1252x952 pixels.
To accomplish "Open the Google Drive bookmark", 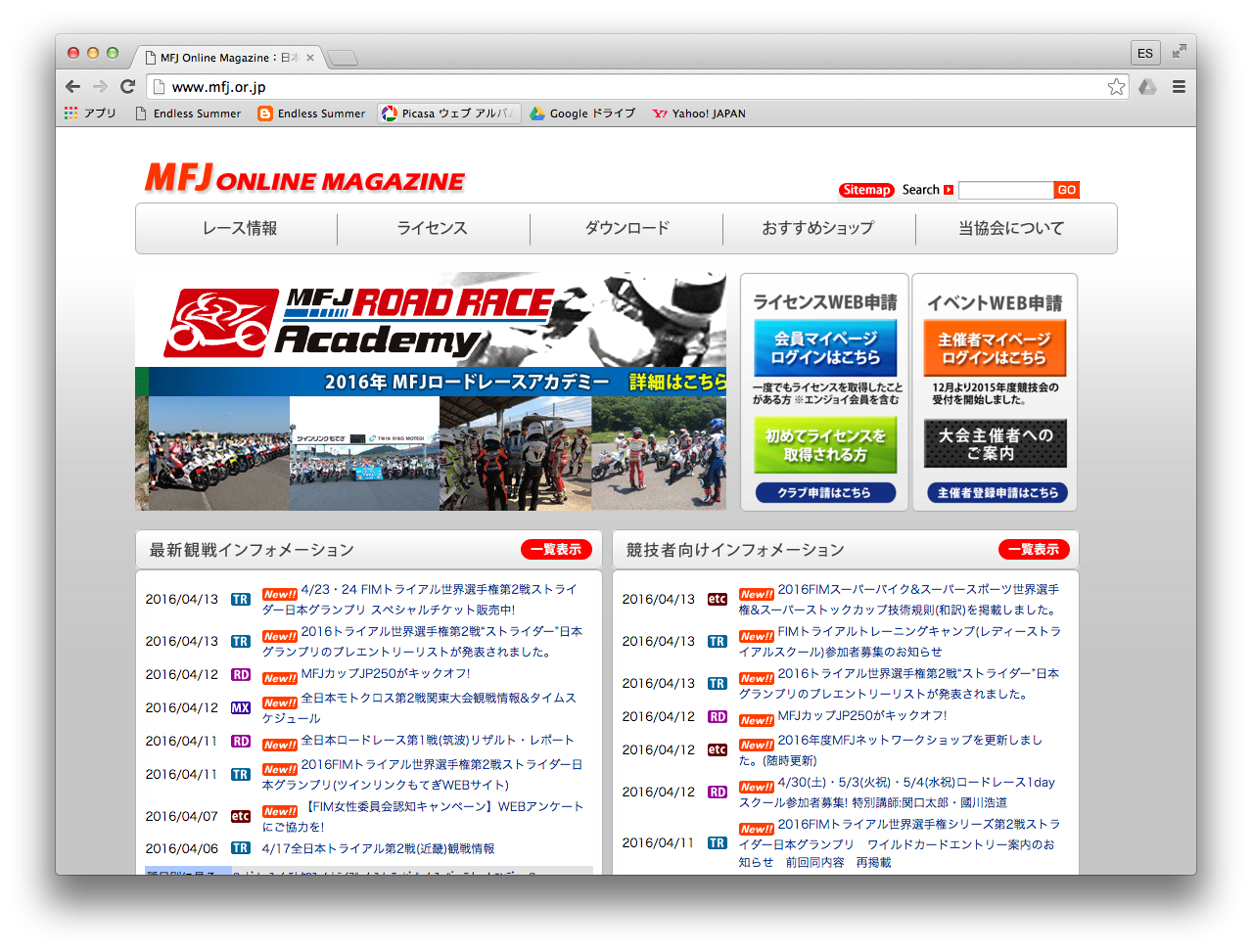I will [x=582, y=113].
